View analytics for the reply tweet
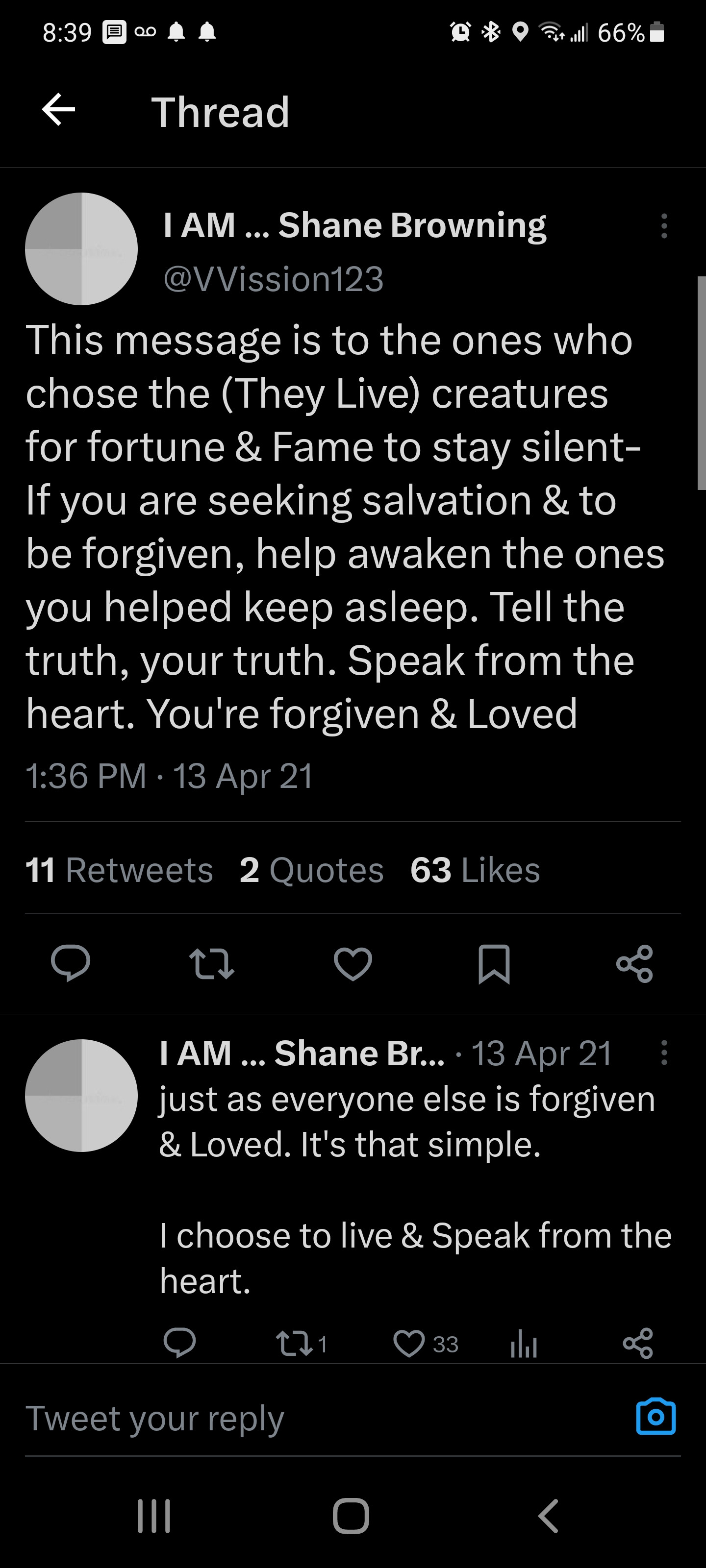 point(523,1344)
